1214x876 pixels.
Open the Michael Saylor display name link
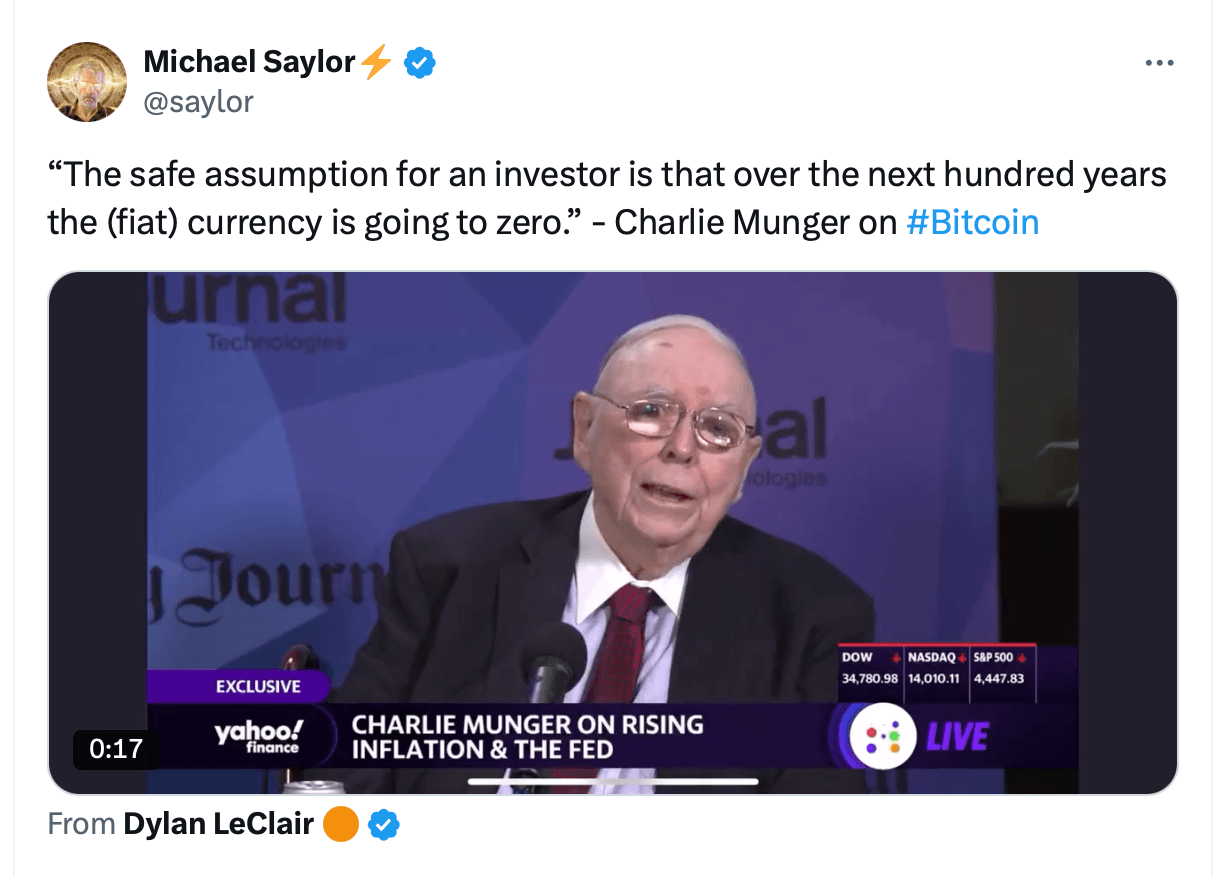[x=249, y=63]
